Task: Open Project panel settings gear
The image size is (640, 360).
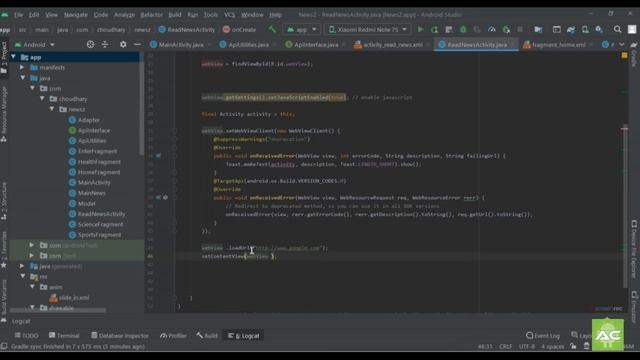Action: pyautogui.click(x=123, y=44)
